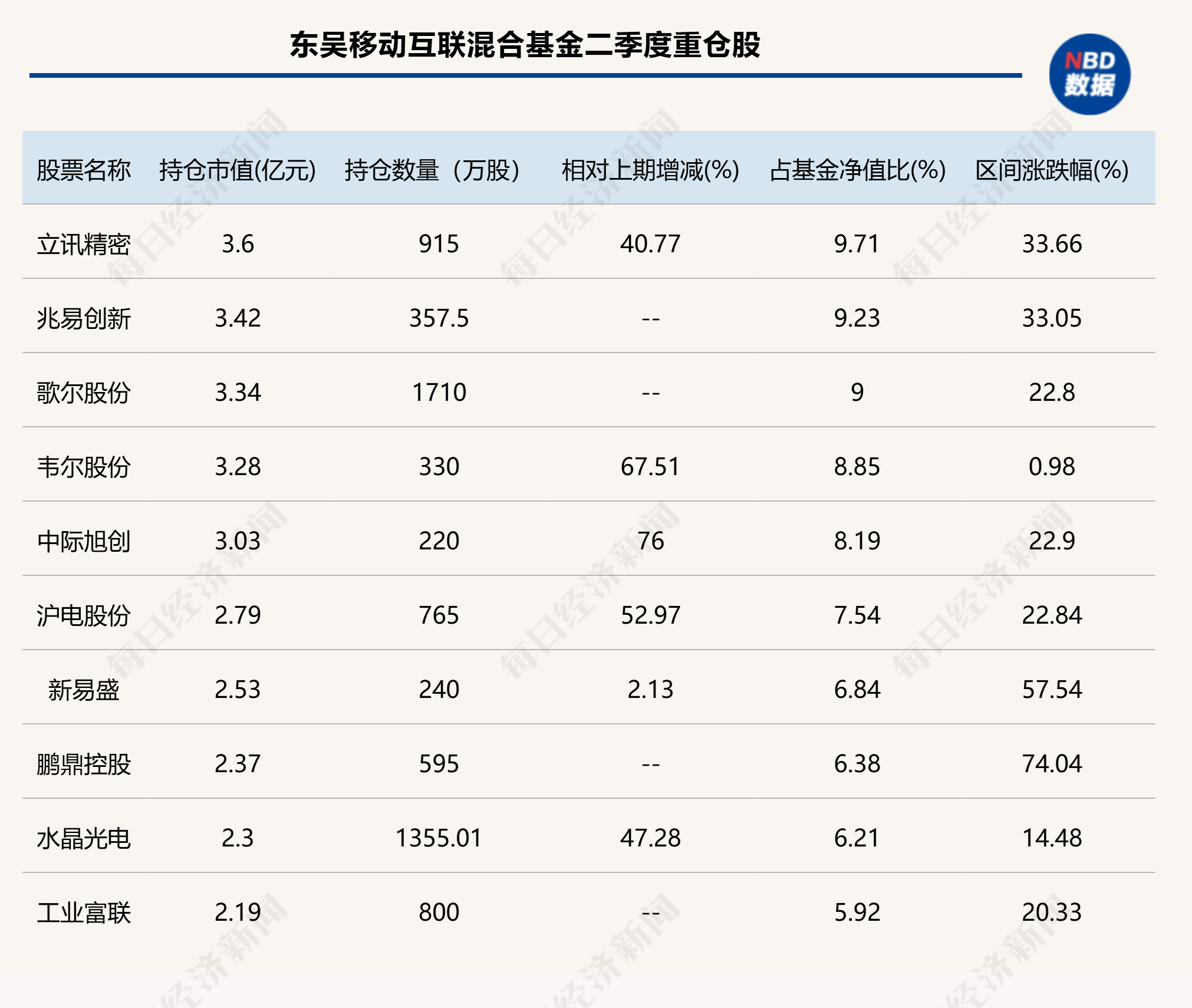Select the 占基金净值比(%) header
This screenshot has width=1192, height=1008.
(857, 170)
